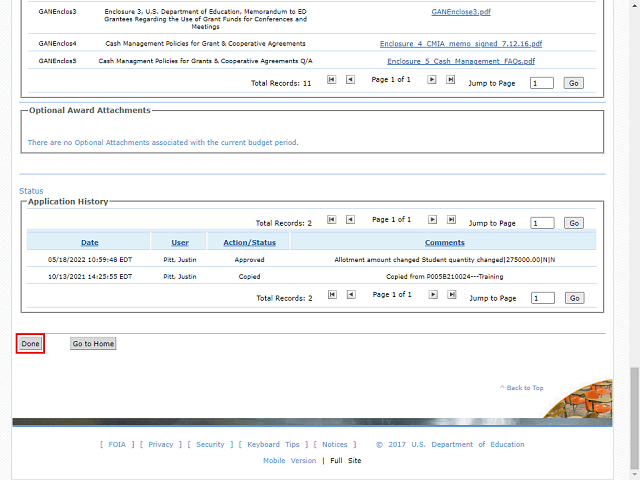Open Security footer link

click(x=210, y=444)
